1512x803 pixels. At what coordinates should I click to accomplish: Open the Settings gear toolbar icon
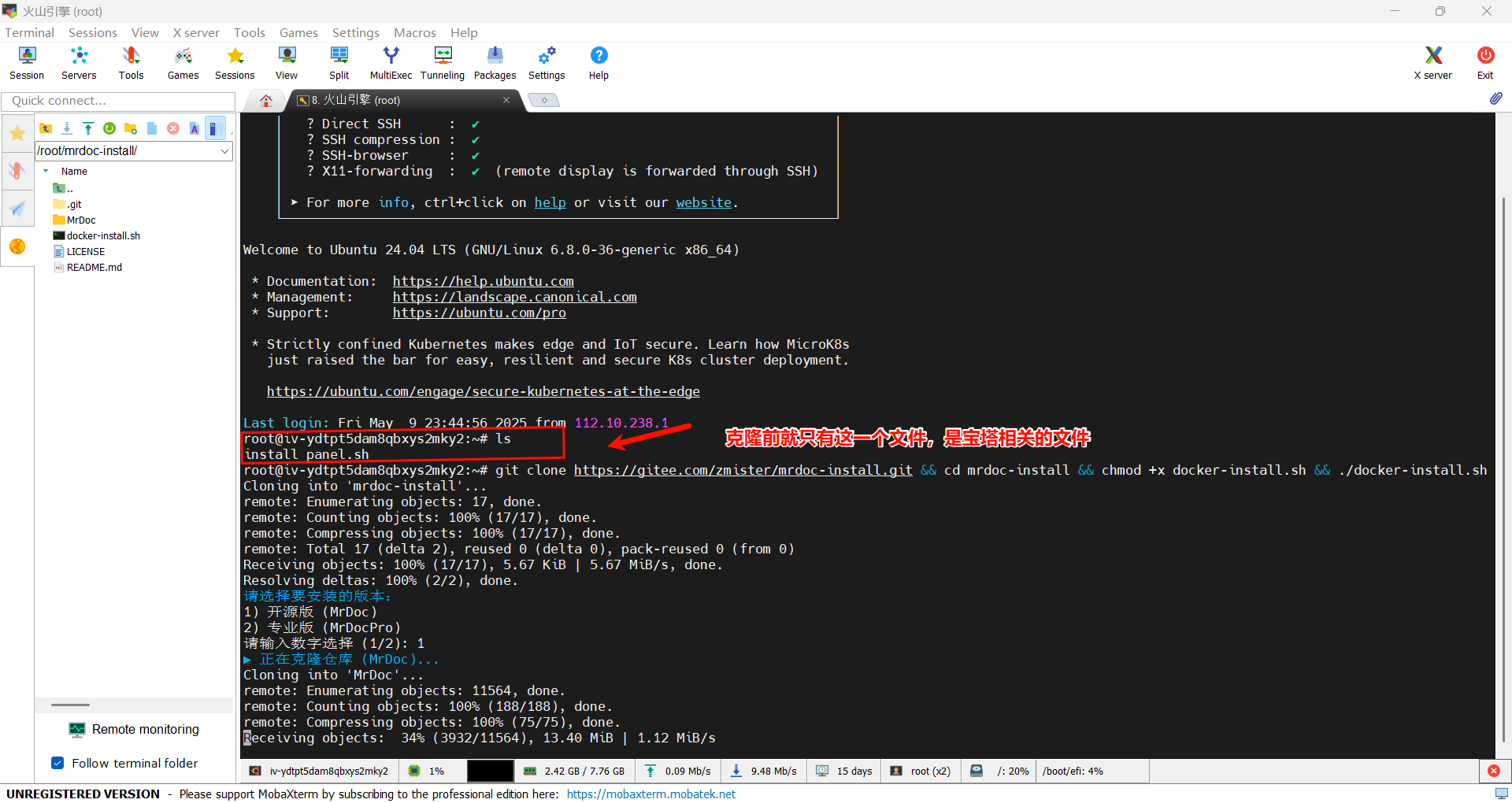[x=547, y=63]
